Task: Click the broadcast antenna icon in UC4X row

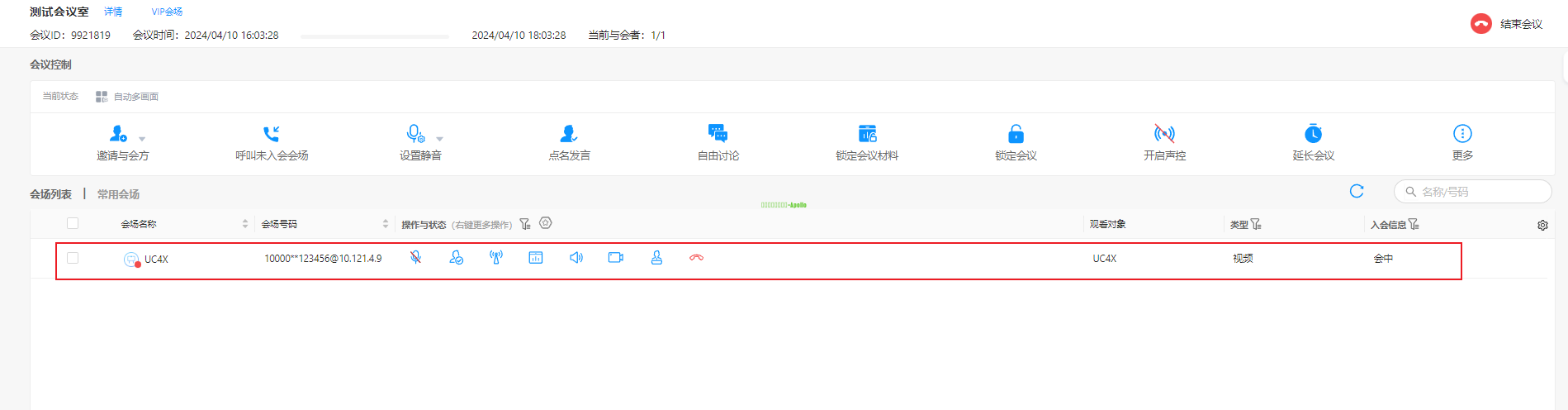Action: [496, 258]
